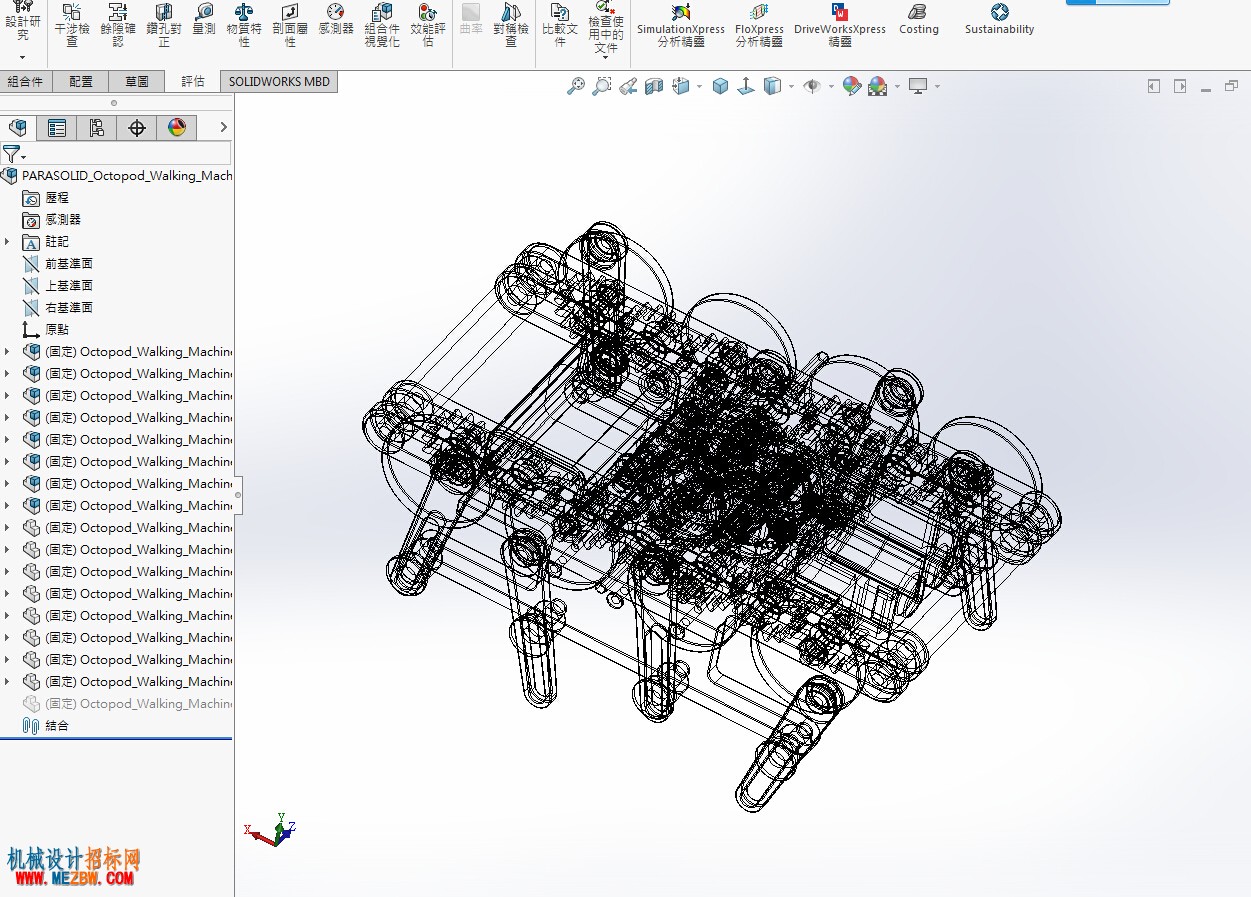Viewport: 1251px width, 897px height.
Task: Open the Display Style dropdown arrow
Action: tap(790, 87)
